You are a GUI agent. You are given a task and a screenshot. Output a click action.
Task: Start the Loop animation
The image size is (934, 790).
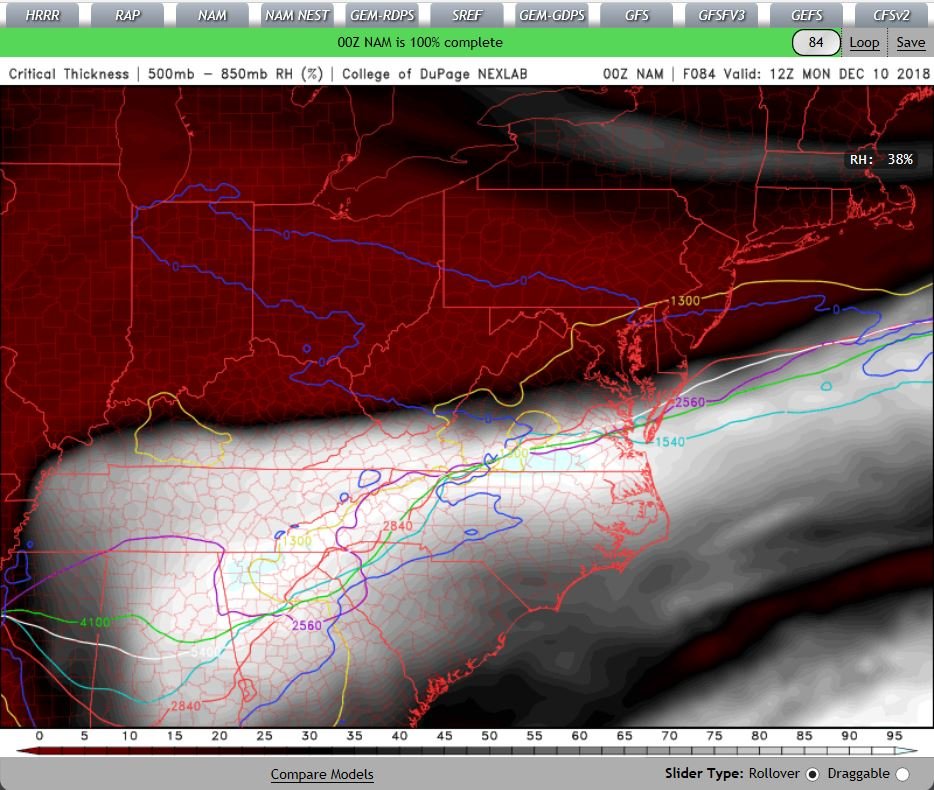coord(865,43)
